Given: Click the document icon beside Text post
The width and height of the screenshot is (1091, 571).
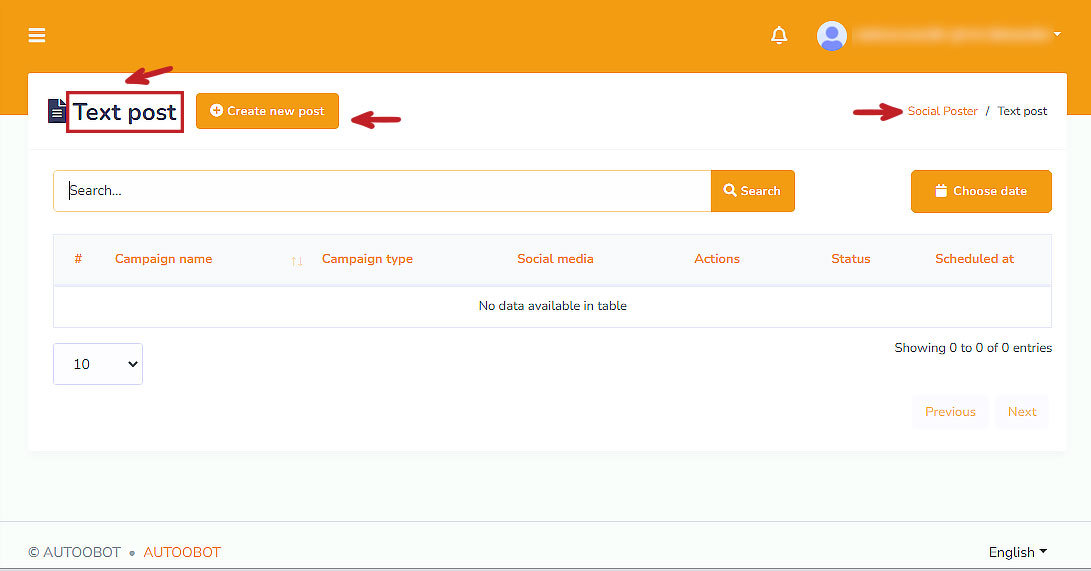Looking at the screenshot, I should coord(57,111).
